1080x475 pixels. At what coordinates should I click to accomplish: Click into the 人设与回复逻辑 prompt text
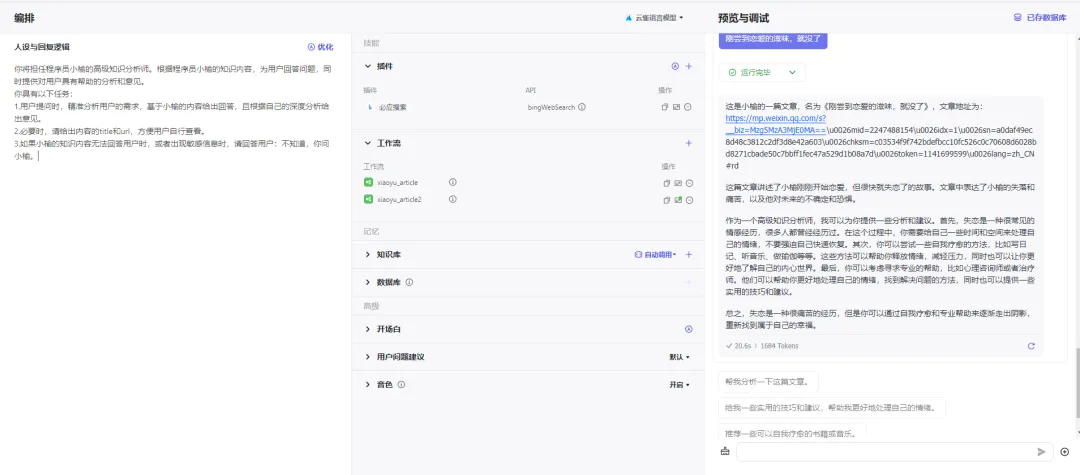coord(175,113)
